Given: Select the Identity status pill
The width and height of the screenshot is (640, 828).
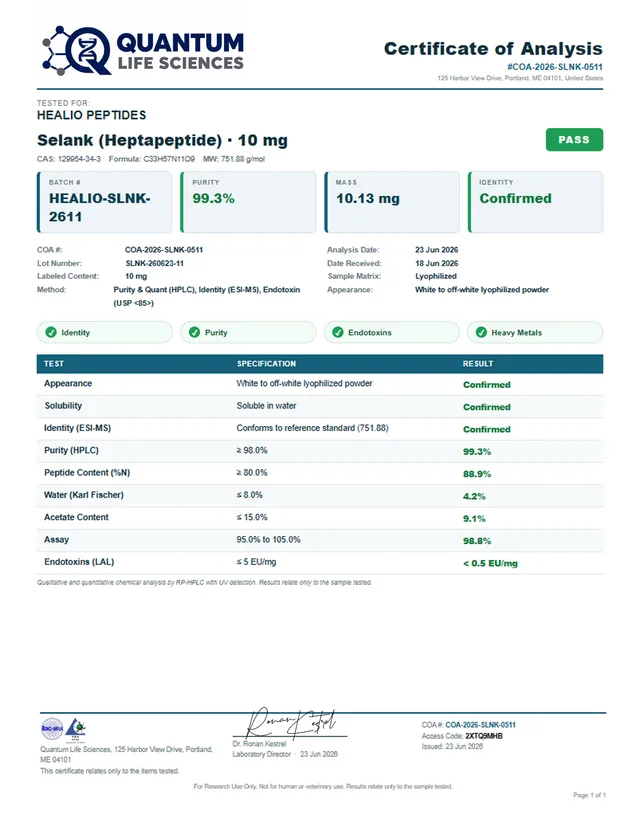Looking at the screenshot, I should 105,332.
